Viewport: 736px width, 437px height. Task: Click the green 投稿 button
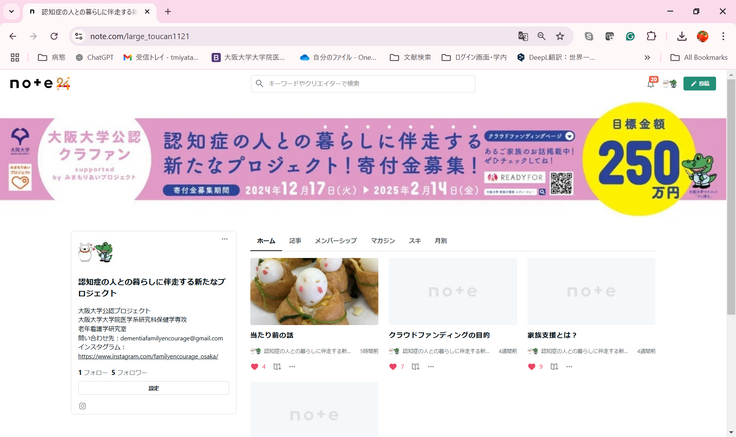point(699,84)
